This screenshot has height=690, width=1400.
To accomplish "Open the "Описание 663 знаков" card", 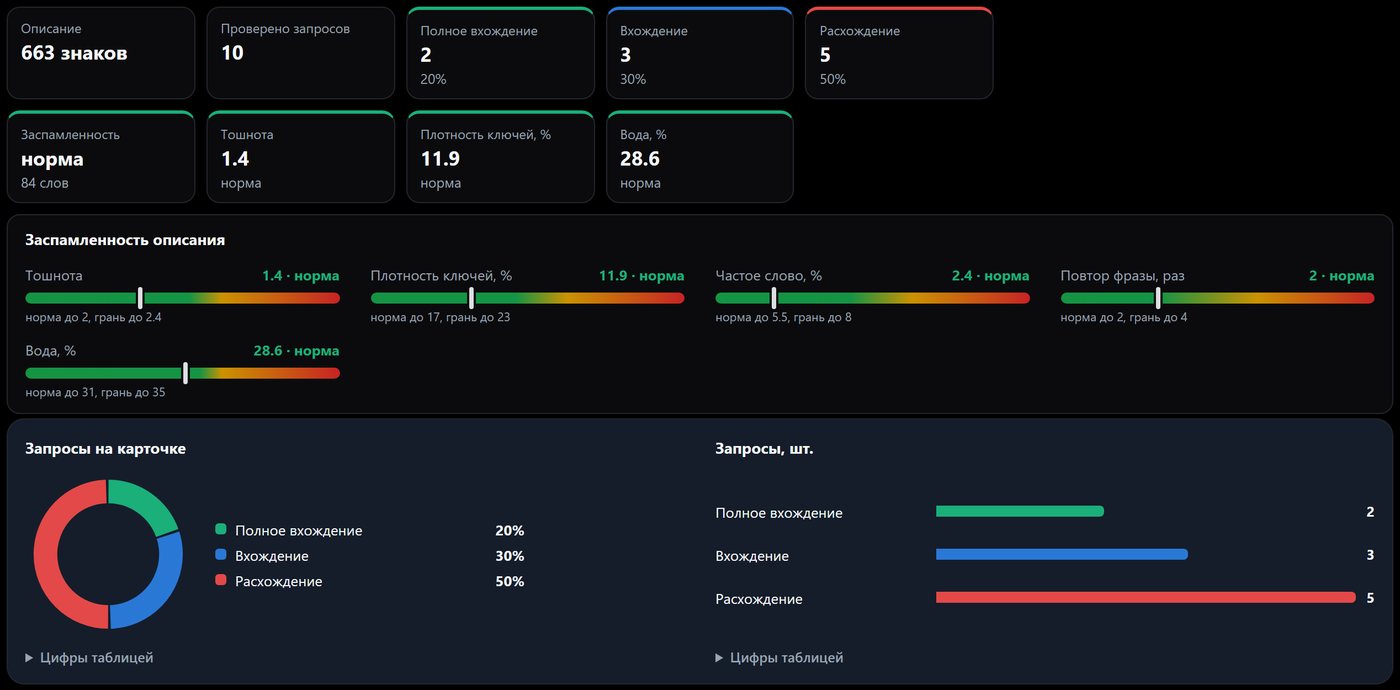I will point(101,53).
